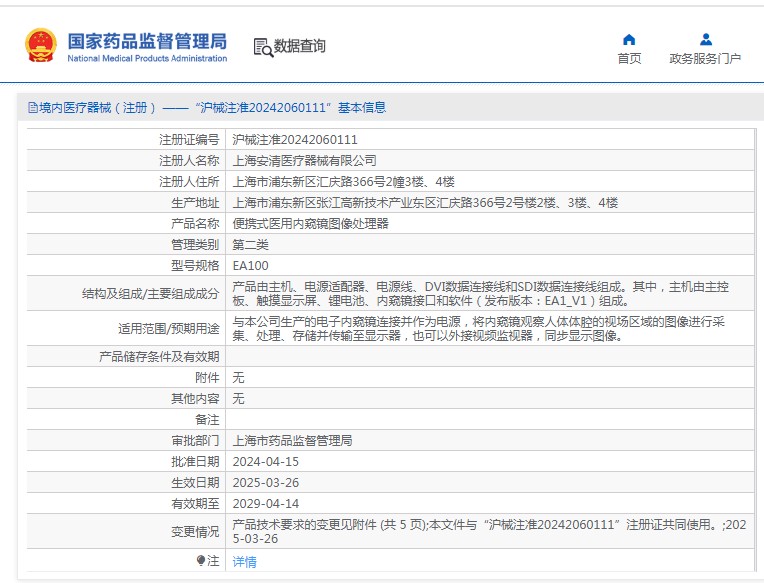Click the 结构及组成 description text

480,294
